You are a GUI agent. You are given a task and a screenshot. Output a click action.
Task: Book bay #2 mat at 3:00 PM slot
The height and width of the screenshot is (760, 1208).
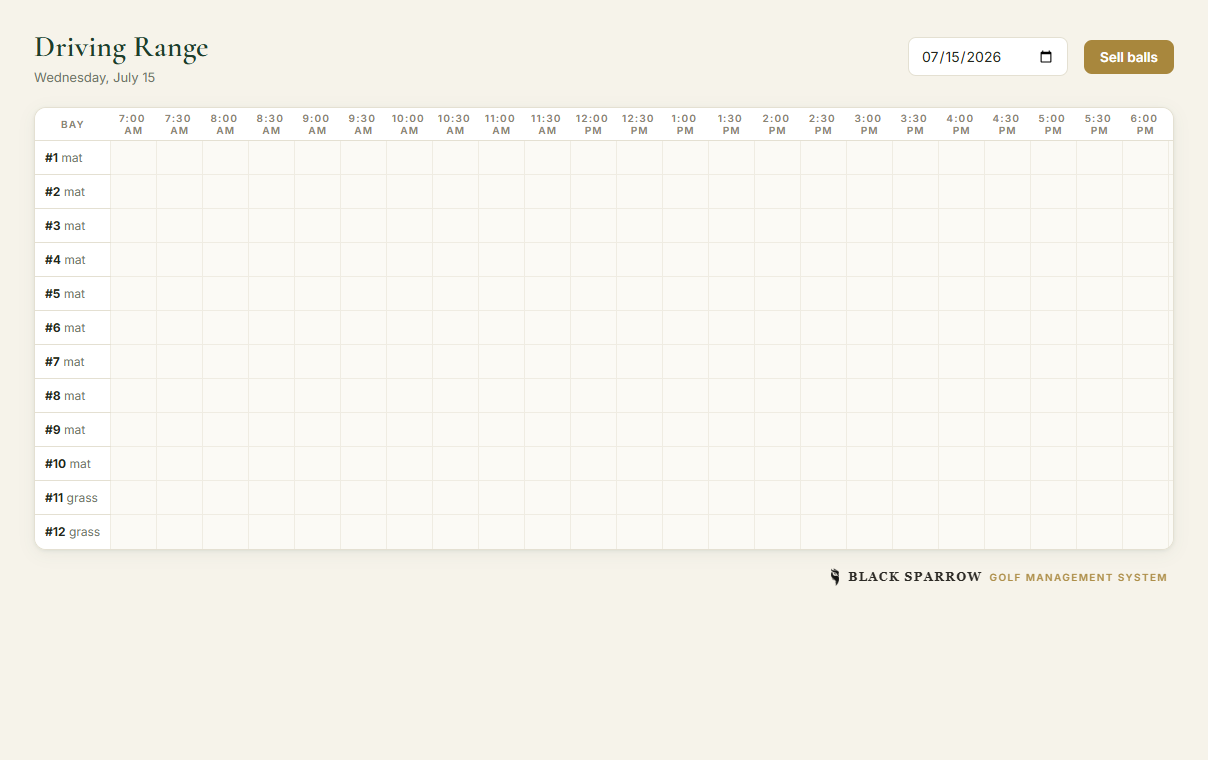(x=870, y=192)
